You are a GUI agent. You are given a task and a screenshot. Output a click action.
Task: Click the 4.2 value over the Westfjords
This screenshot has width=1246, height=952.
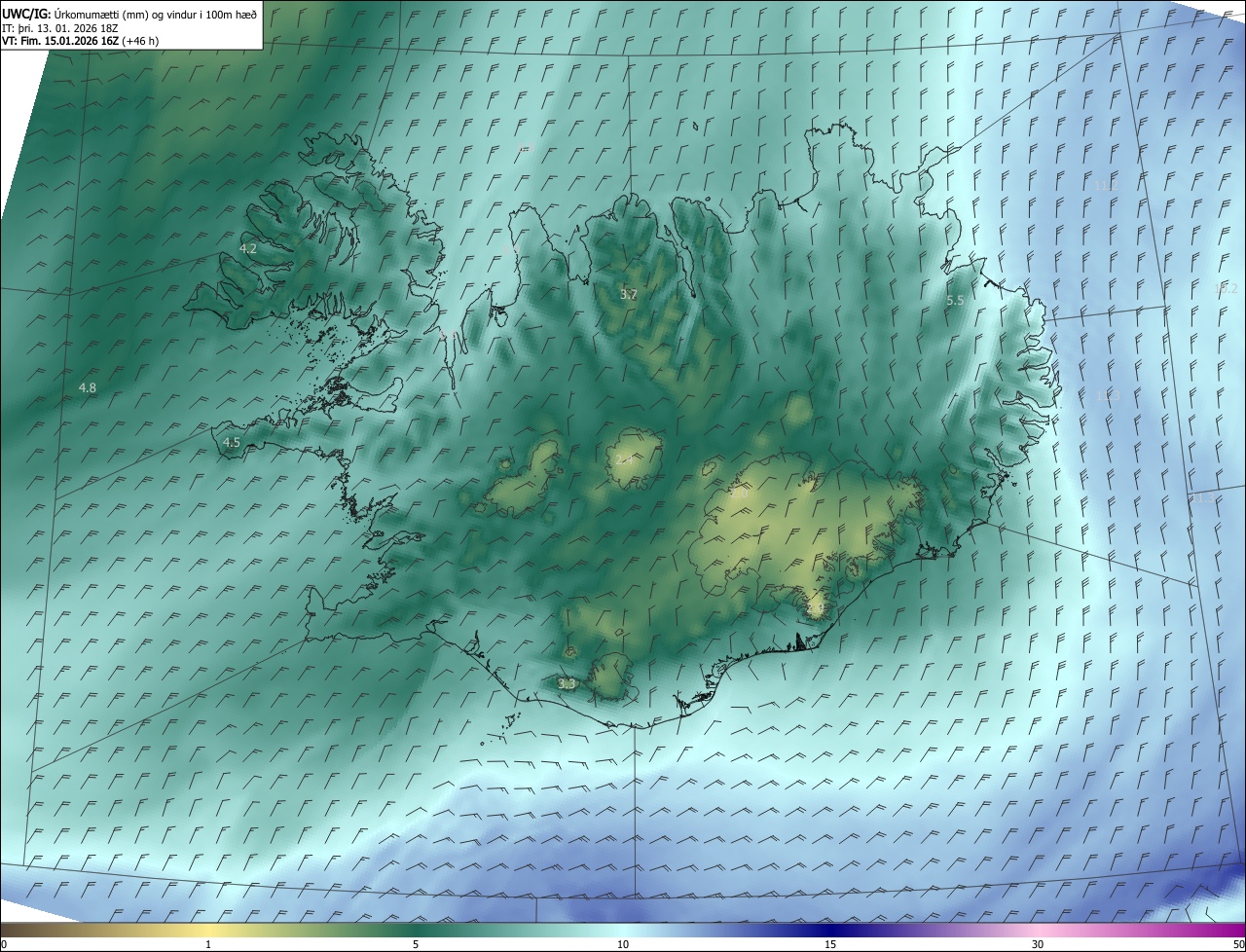(x=248, y=249)
